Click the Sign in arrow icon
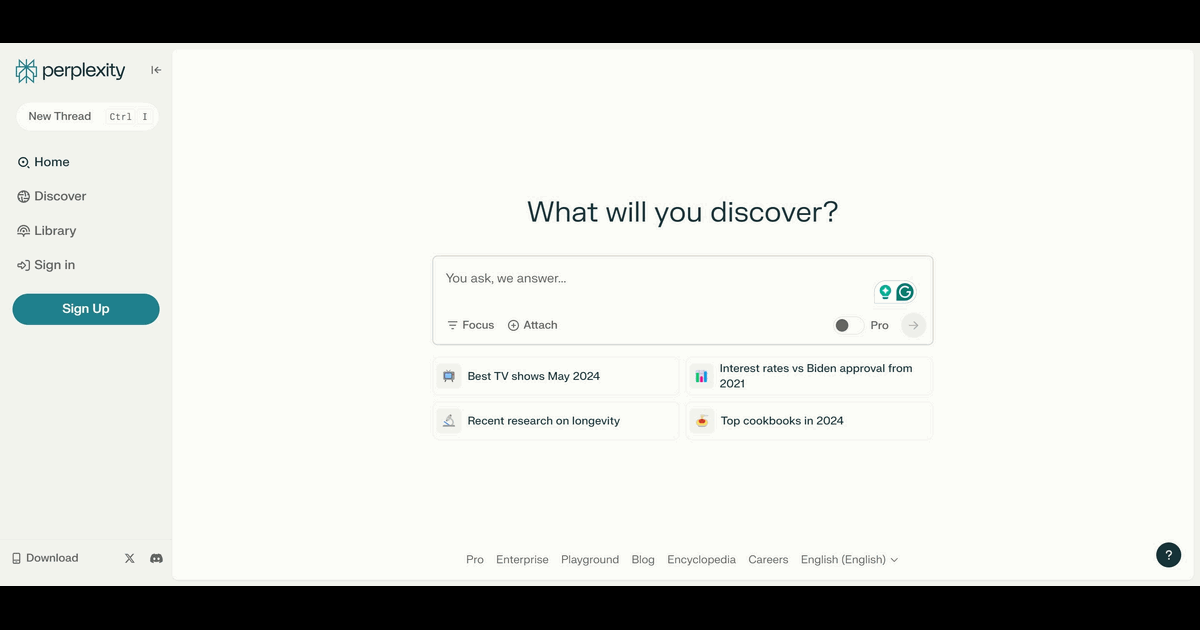 [24, 265]
